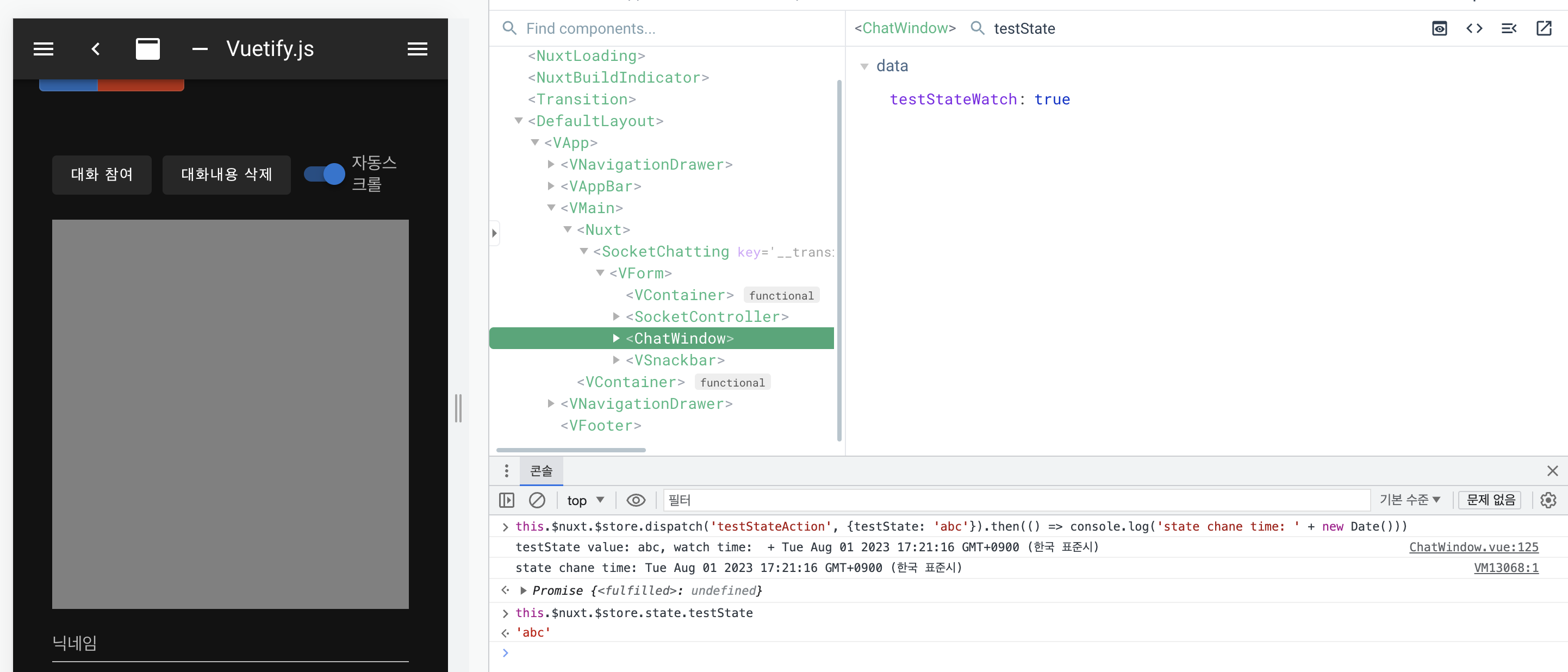1568x672 pixels.
Task: Open the left hamburger navigation menu
Action: point(43,49)
